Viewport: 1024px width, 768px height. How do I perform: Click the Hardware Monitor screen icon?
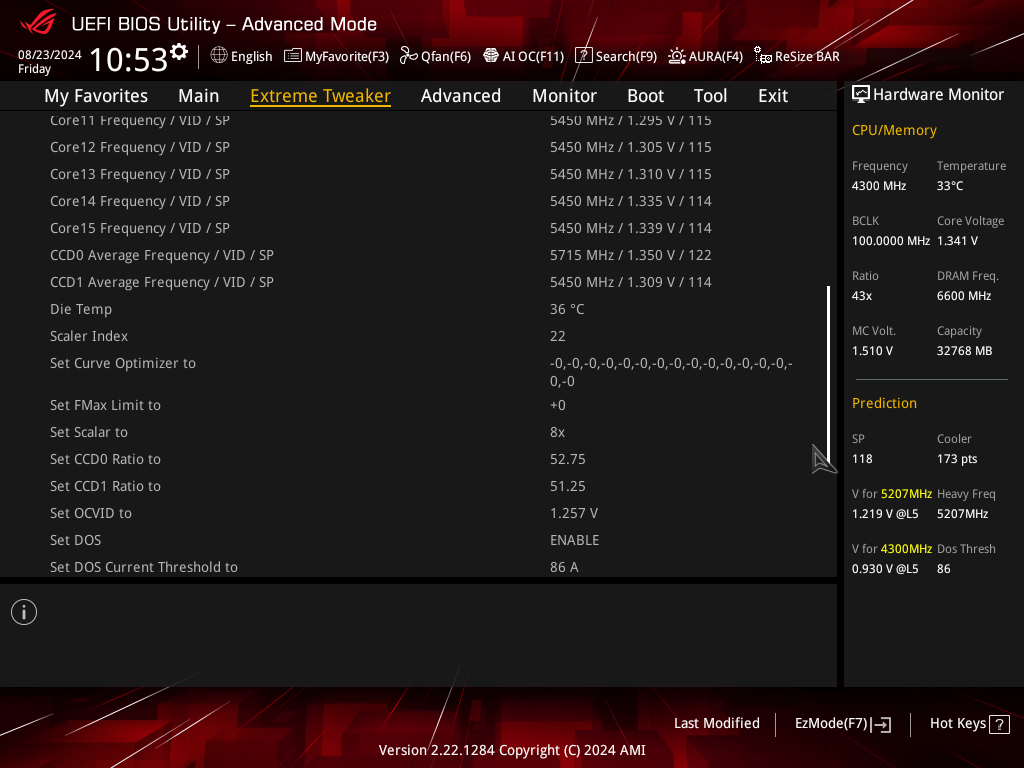coord(861,95)
